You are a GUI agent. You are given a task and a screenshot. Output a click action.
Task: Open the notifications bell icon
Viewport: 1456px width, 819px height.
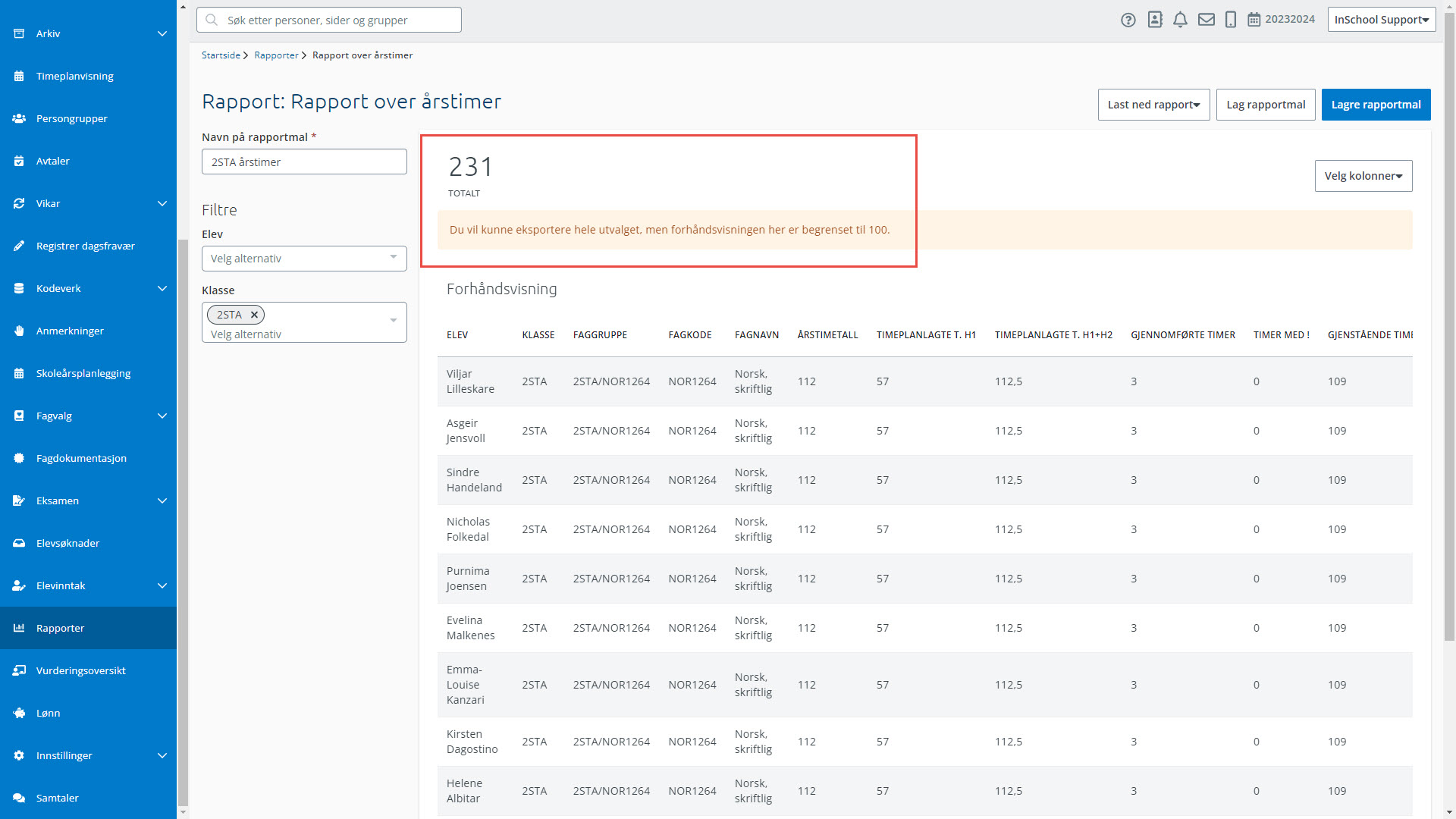pos(1180,20)
